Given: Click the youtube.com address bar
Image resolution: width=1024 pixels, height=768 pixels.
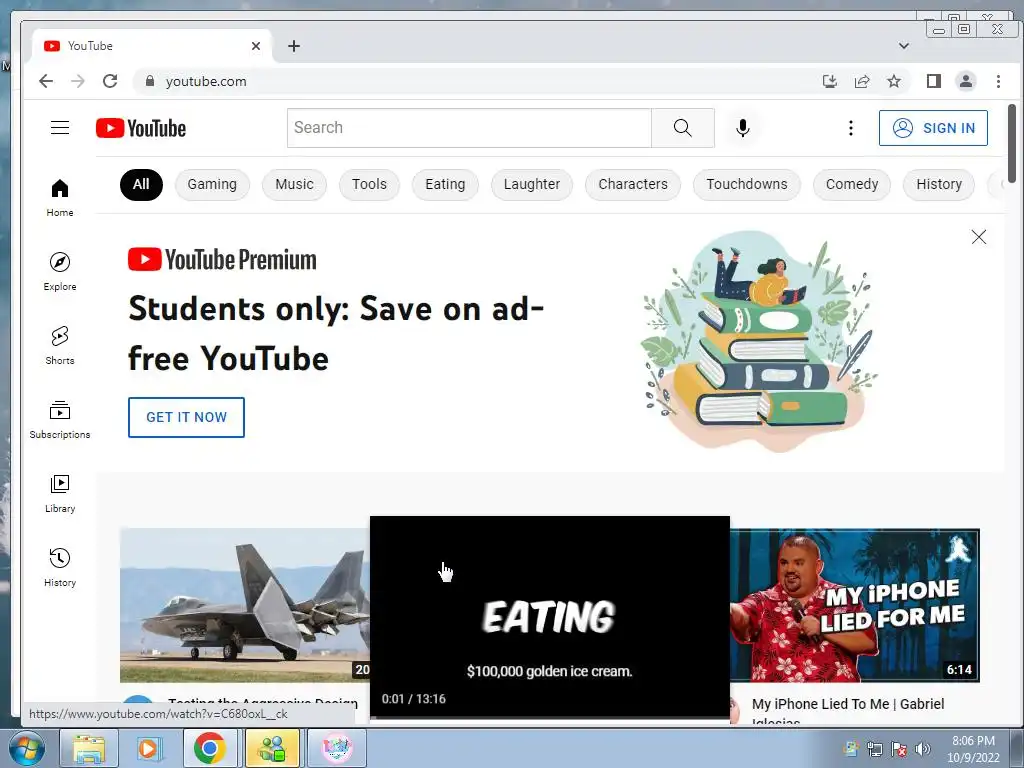Looking at the screenshot, I should (x=477, y=81).
